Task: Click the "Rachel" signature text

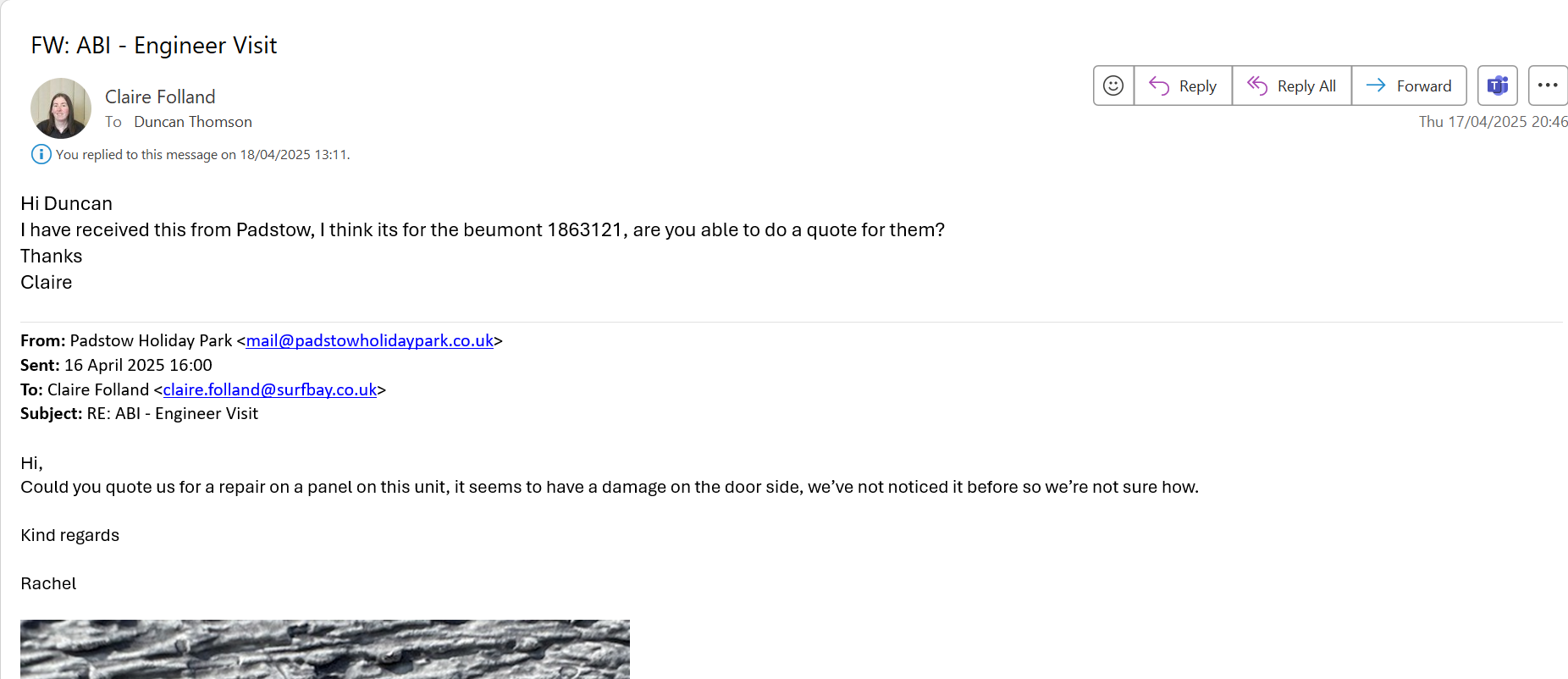Action: (48, 583)
